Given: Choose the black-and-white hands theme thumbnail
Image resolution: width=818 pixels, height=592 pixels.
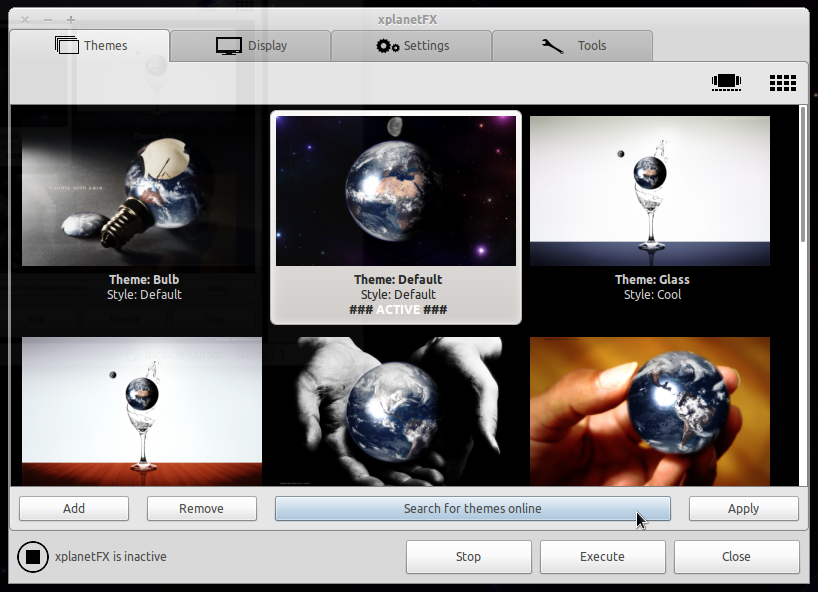Looking at the screenshot, I should click(x=396, y=412).
